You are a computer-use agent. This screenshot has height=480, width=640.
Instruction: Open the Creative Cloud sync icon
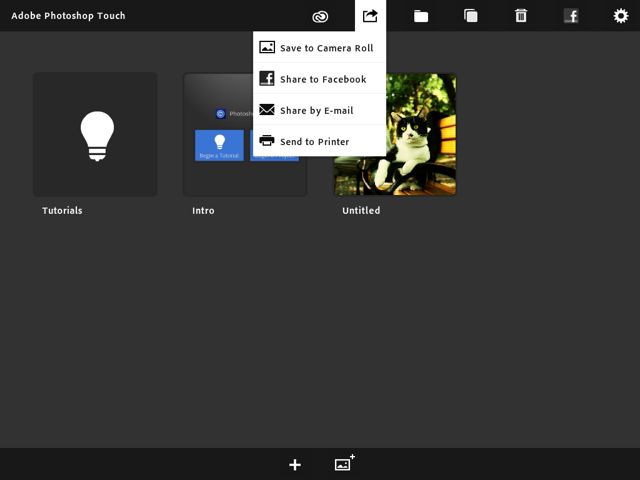click(320, 16)
